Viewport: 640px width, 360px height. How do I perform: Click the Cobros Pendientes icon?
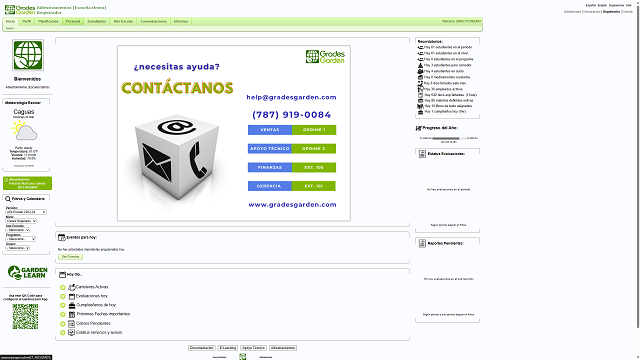click(71, 324)
